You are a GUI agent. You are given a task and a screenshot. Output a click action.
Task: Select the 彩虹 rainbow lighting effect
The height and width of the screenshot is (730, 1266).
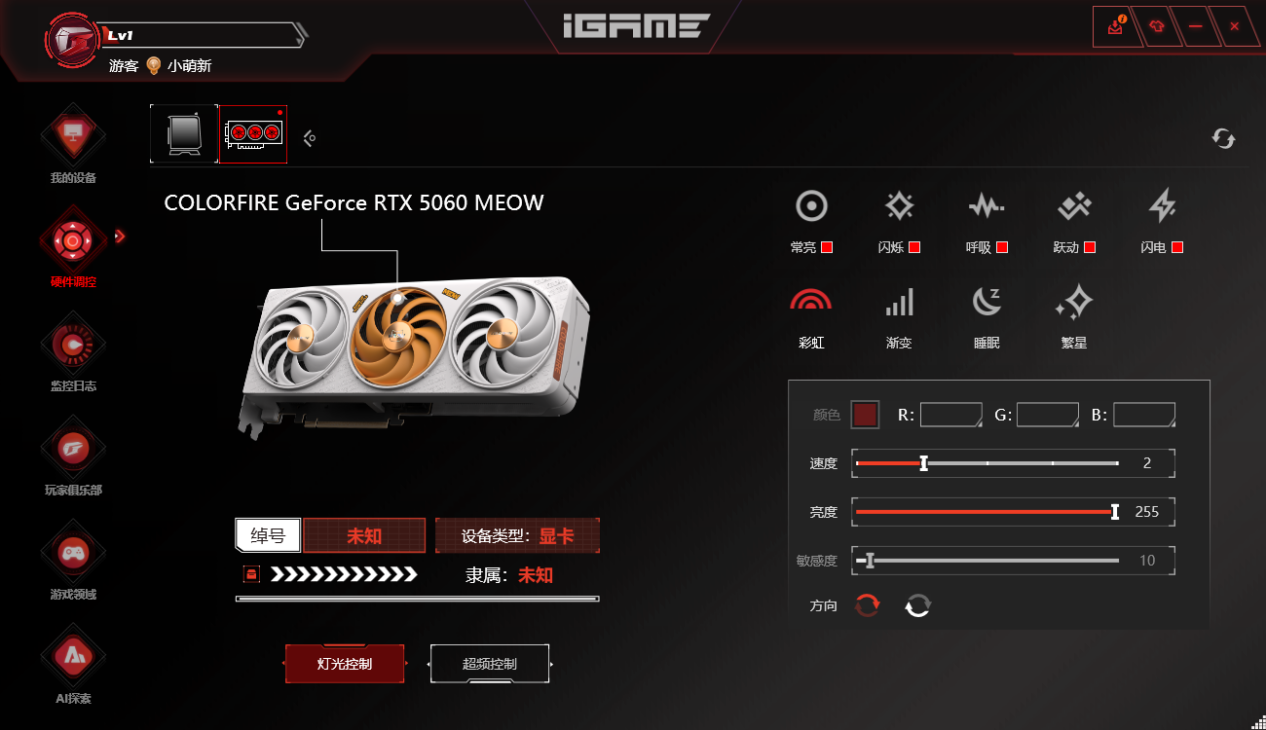click(811, 300)
